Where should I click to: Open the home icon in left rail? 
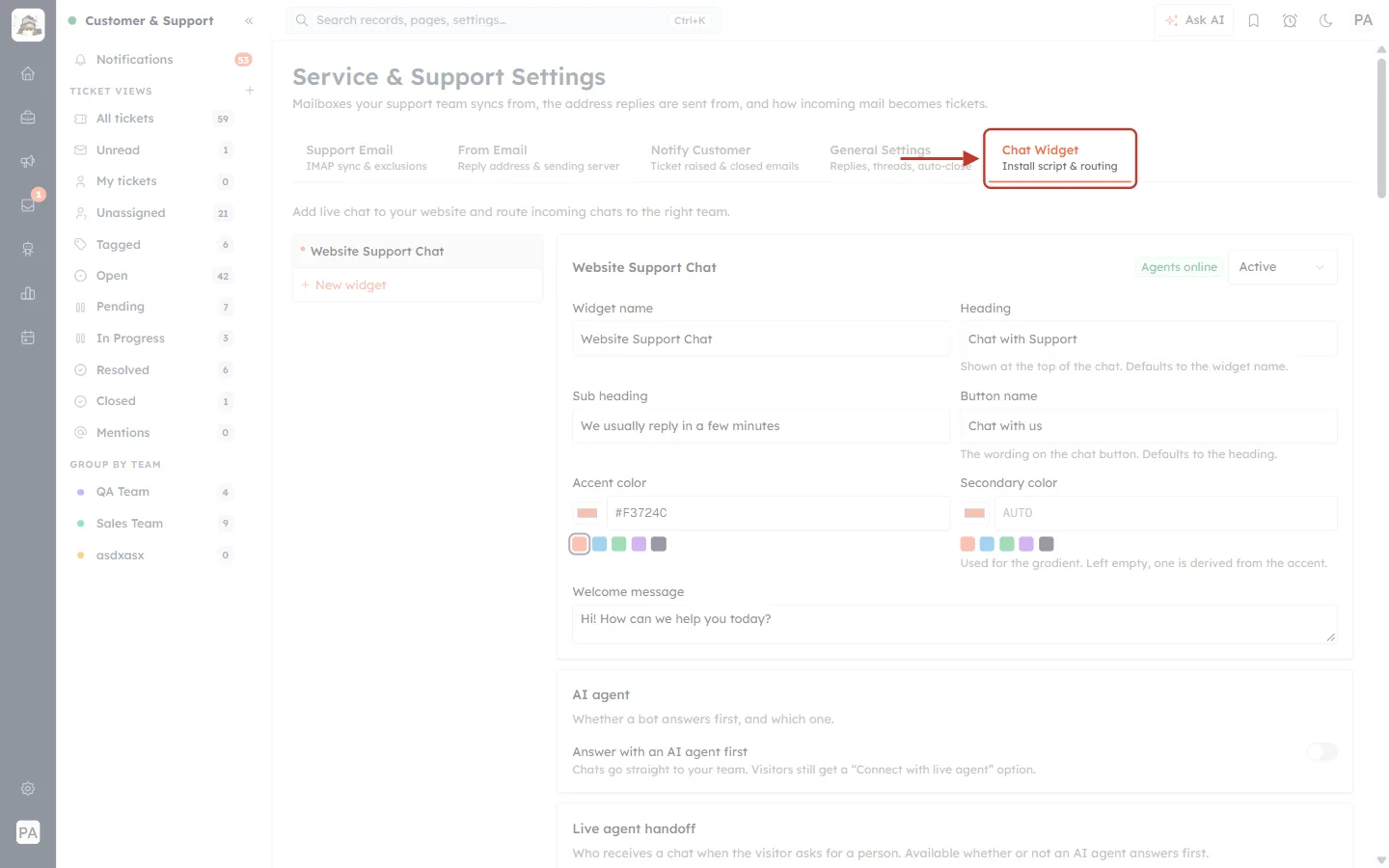tap(28, 73)
